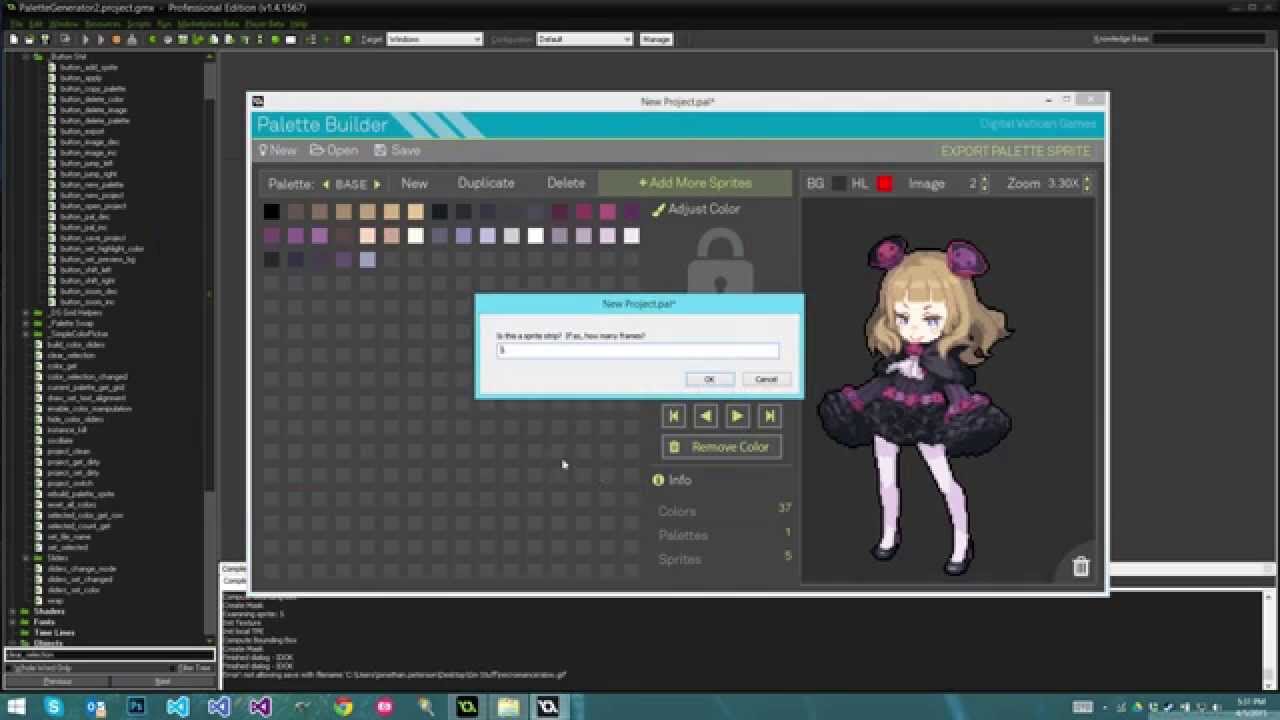1280x720 pixels.
Task: Open the Target Windows dropdown
Action: point(434,39)
